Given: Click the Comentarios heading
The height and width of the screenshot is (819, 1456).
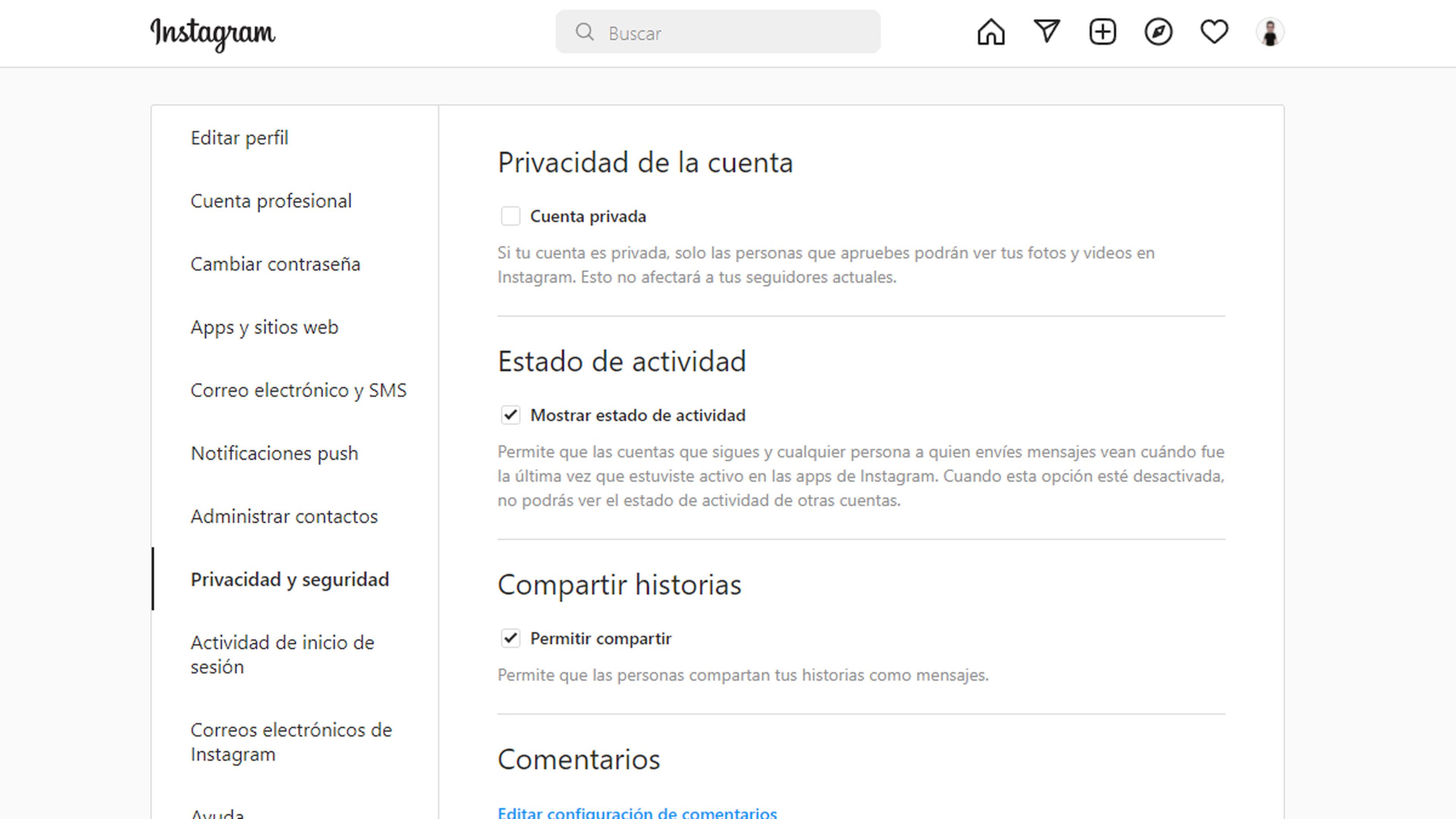Looking at the screenshot, I should click(579, 759).
